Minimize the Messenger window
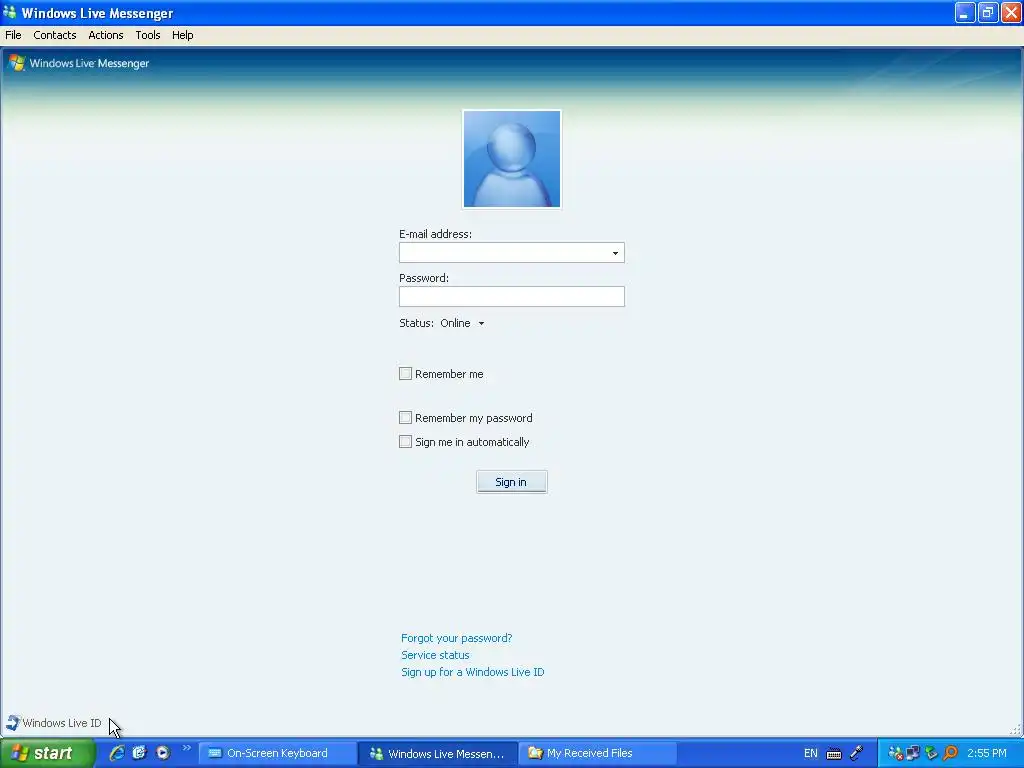Screen dimensions: 1024x768 tap(965, 12)
